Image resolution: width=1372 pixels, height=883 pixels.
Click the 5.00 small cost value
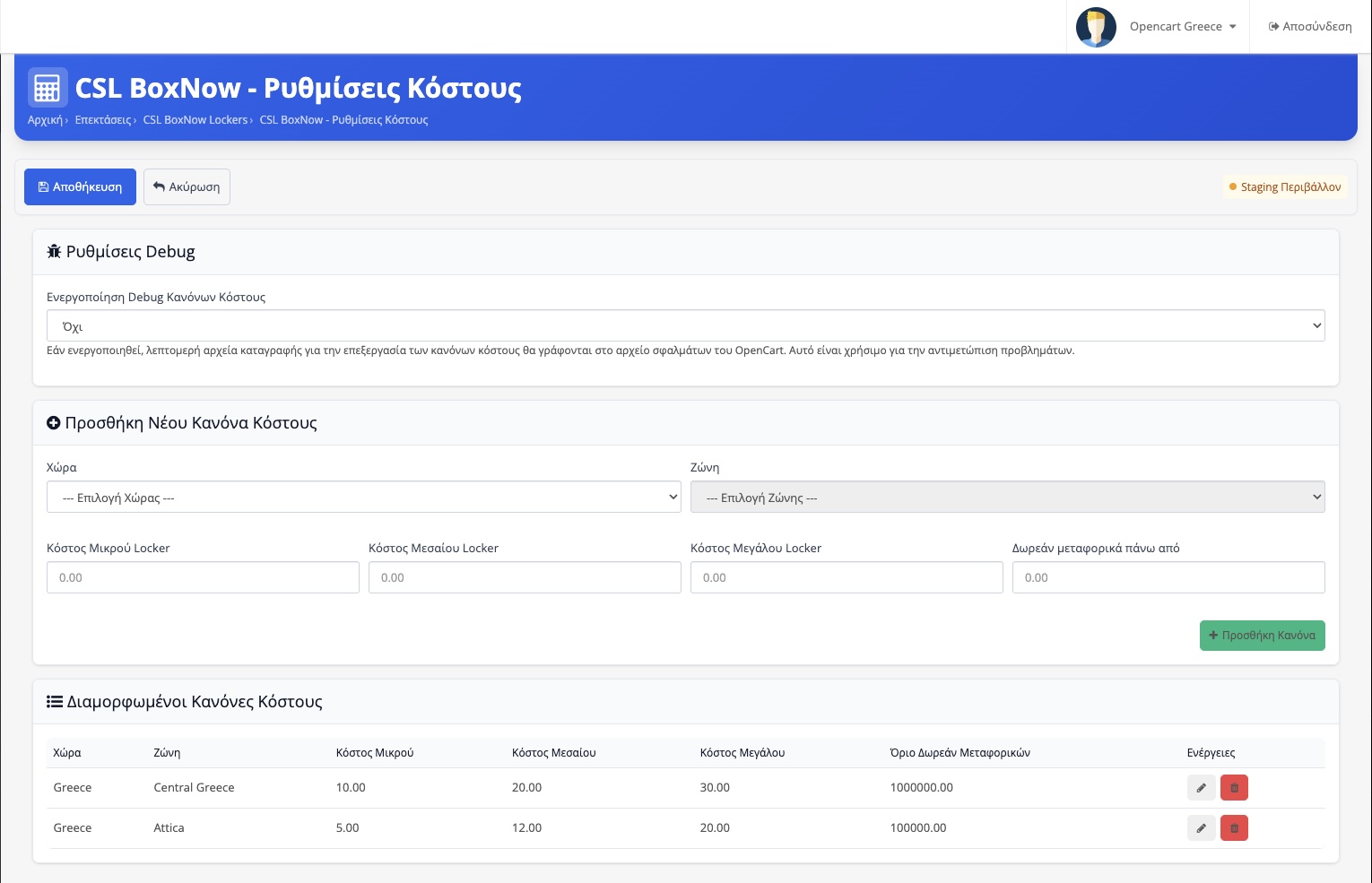[347, 828]
